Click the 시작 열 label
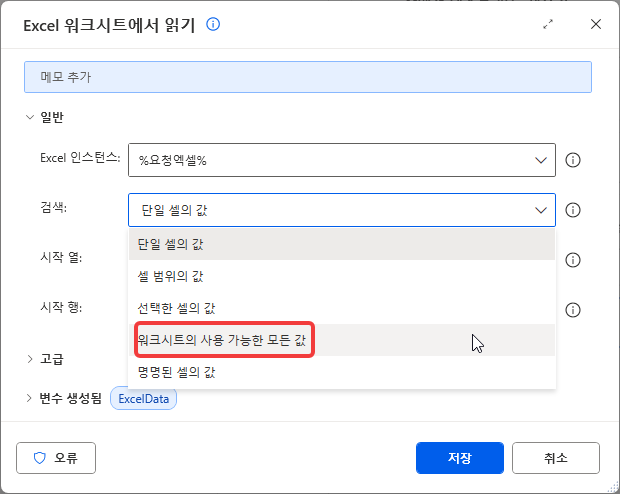 61,257
